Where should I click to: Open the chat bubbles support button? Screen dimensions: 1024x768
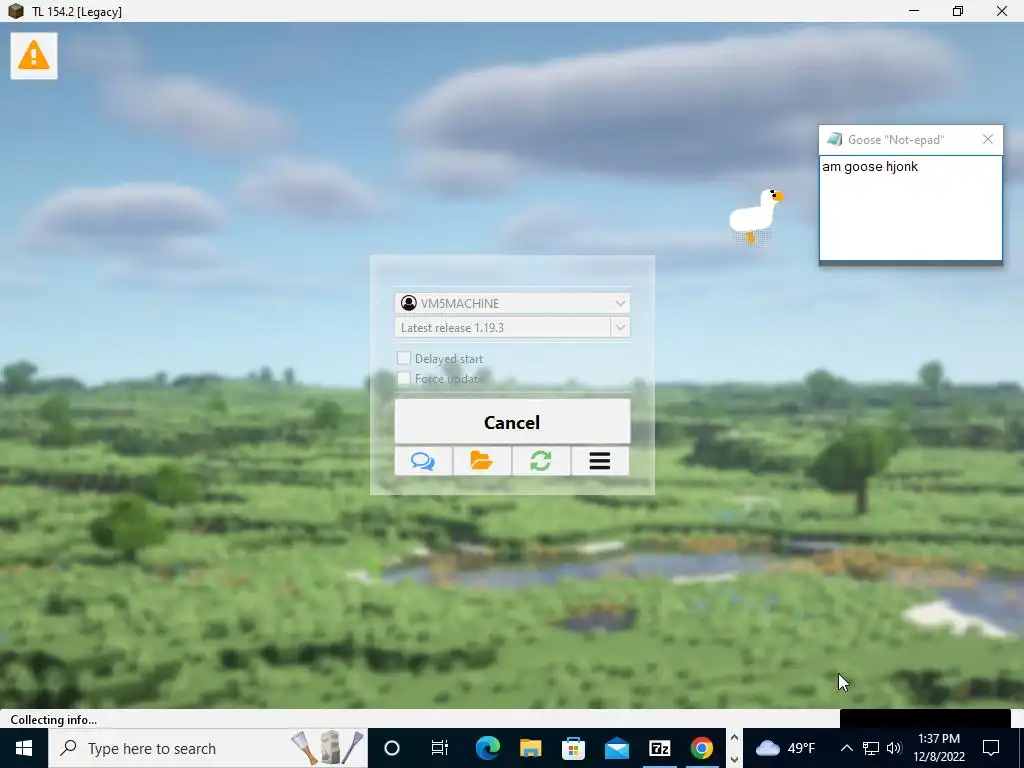tap(423, 461)
